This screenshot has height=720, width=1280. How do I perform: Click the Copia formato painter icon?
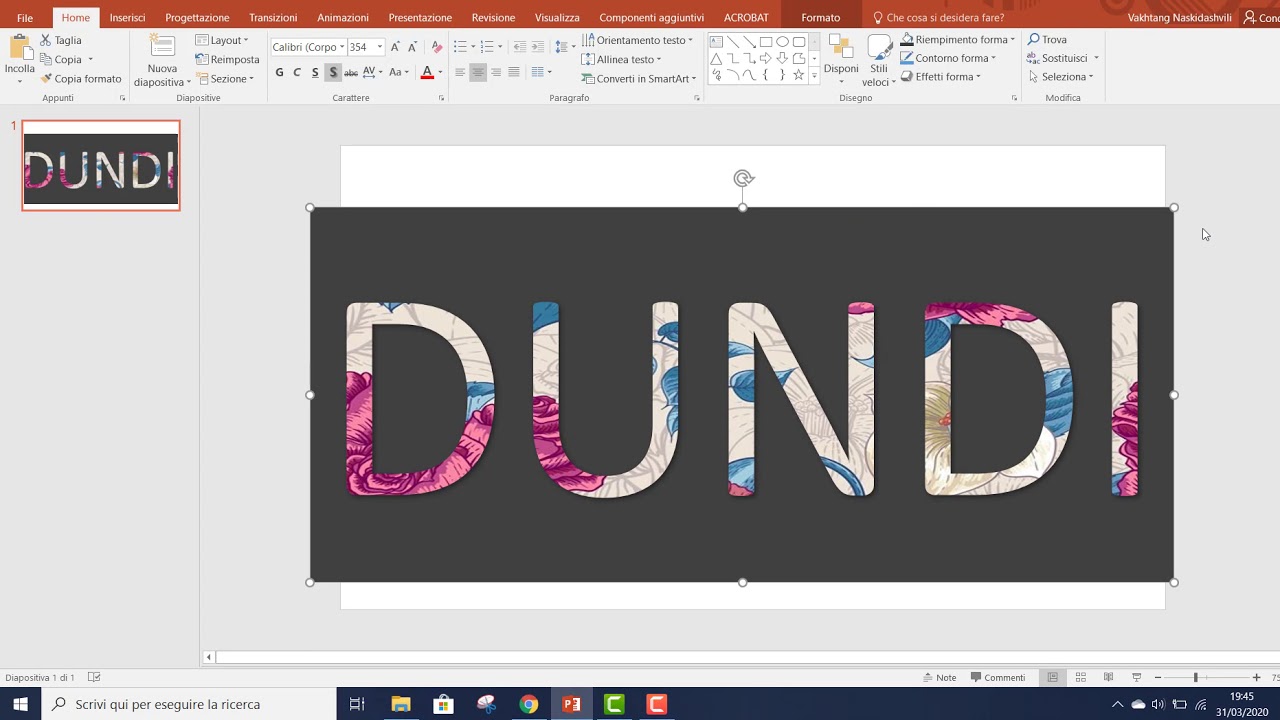(x=45, y=78)
